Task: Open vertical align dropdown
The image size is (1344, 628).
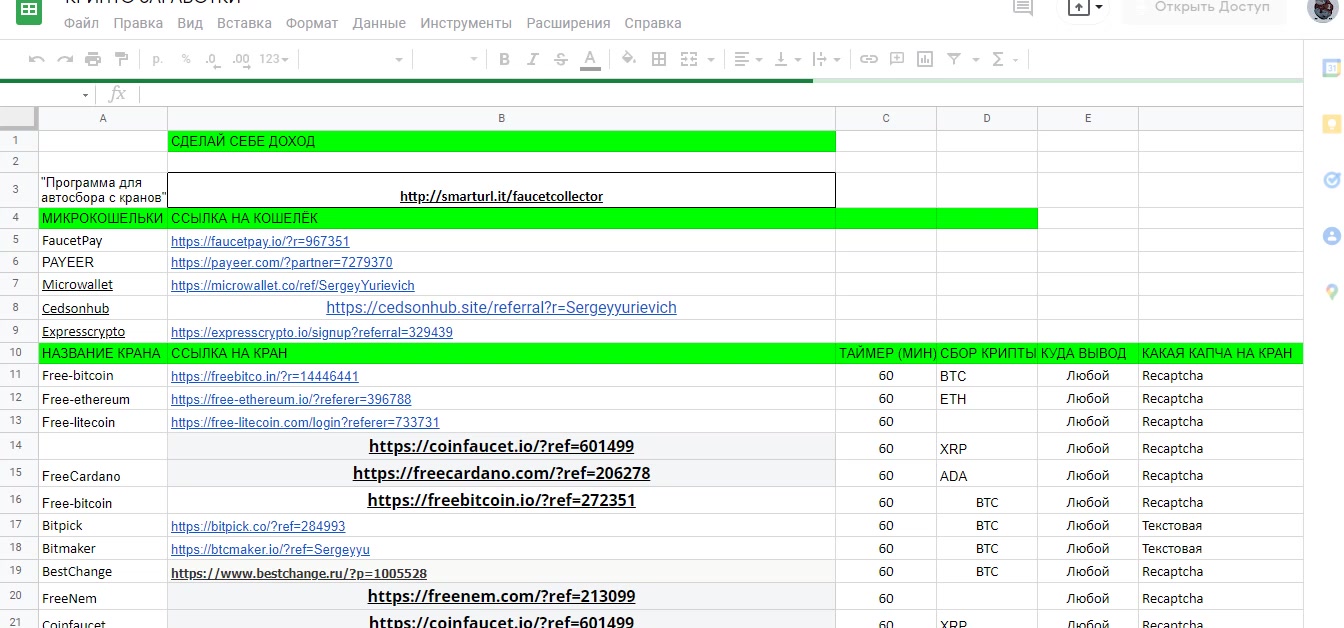Action: pos(788,60)
